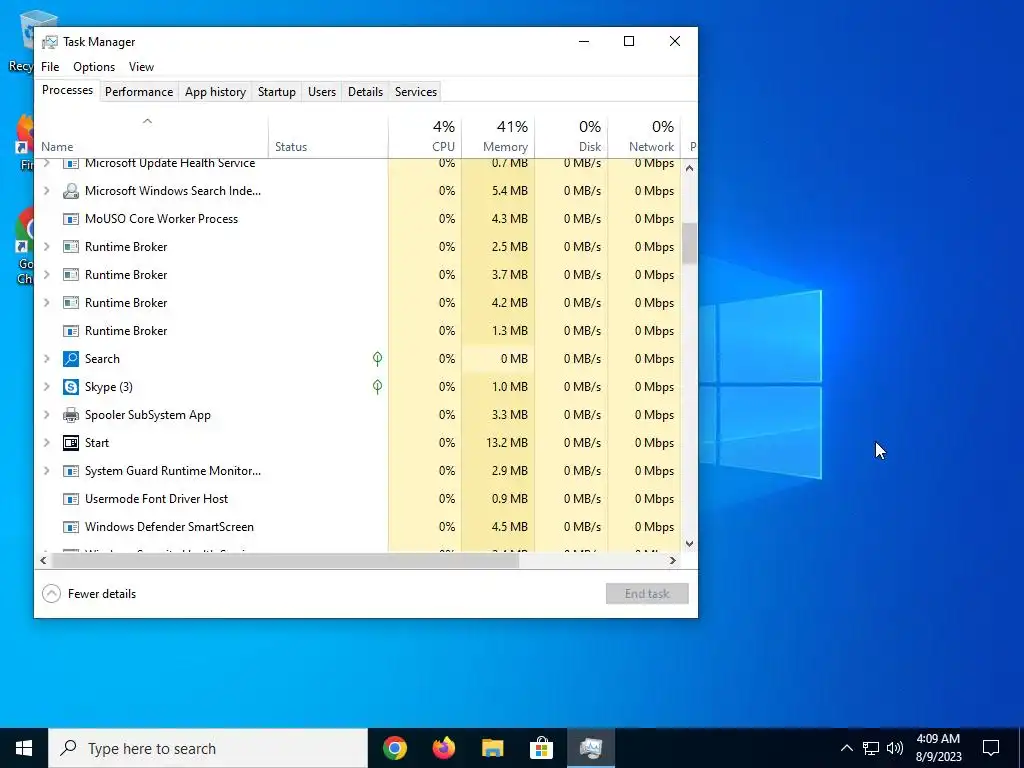This screenshot has height=768, width=1024.
Task: Open Firefox from the taskbar
Action: 443,748
